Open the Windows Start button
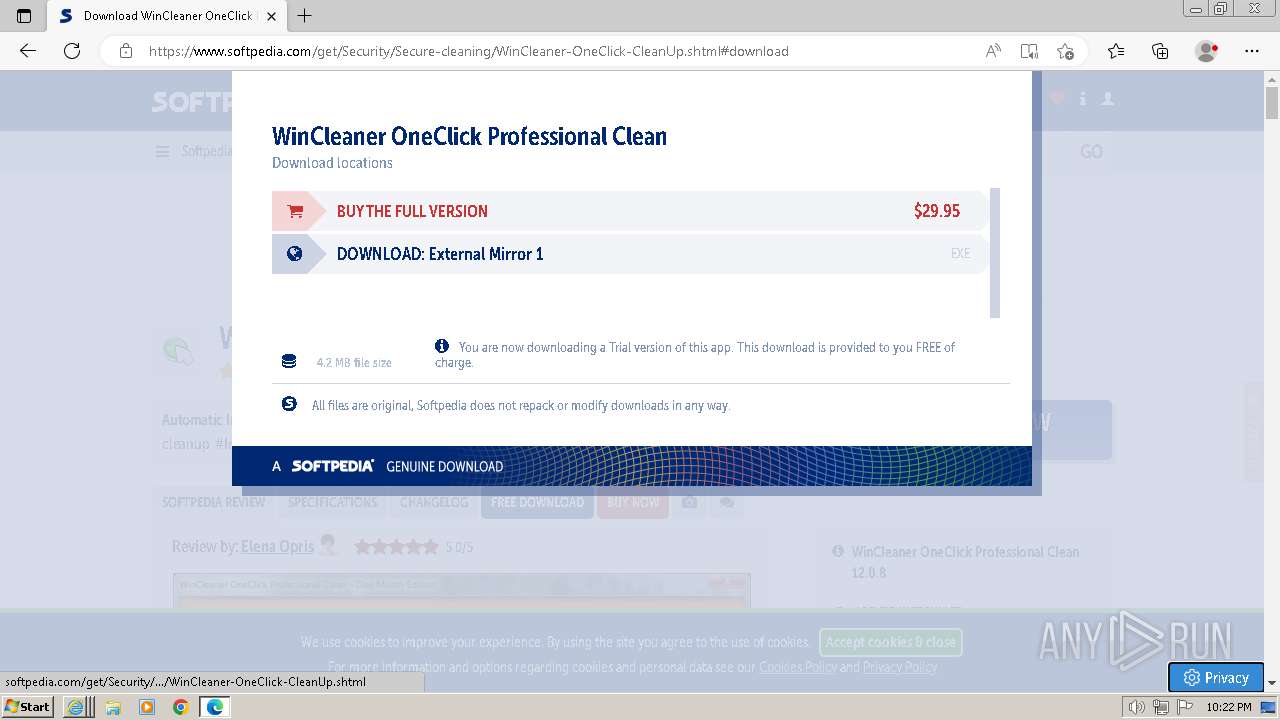 pyautogui.click(x=28, y=707)
